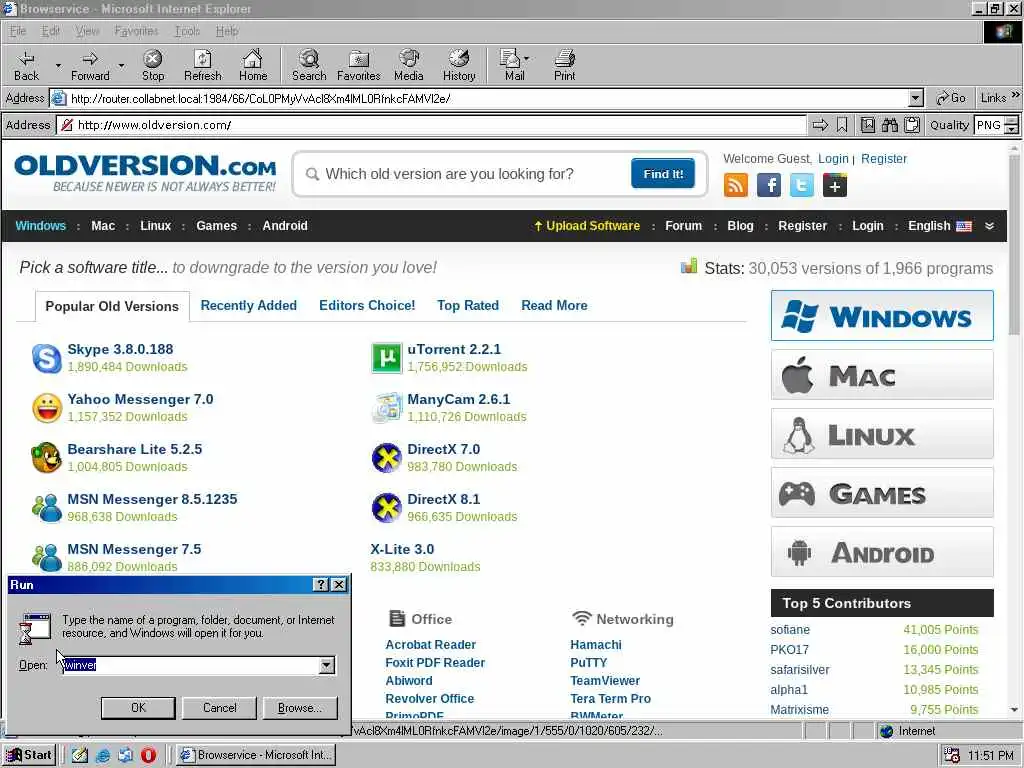Open the Forward button history dropdown arrow
Viewport: 1024px width, 768px height.
point(121,65)
